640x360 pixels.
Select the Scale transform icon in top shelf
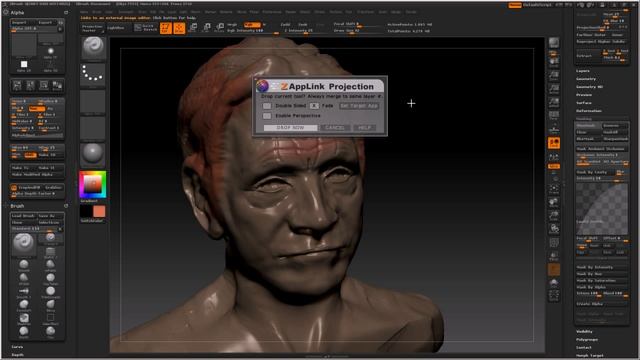point(207,28)
